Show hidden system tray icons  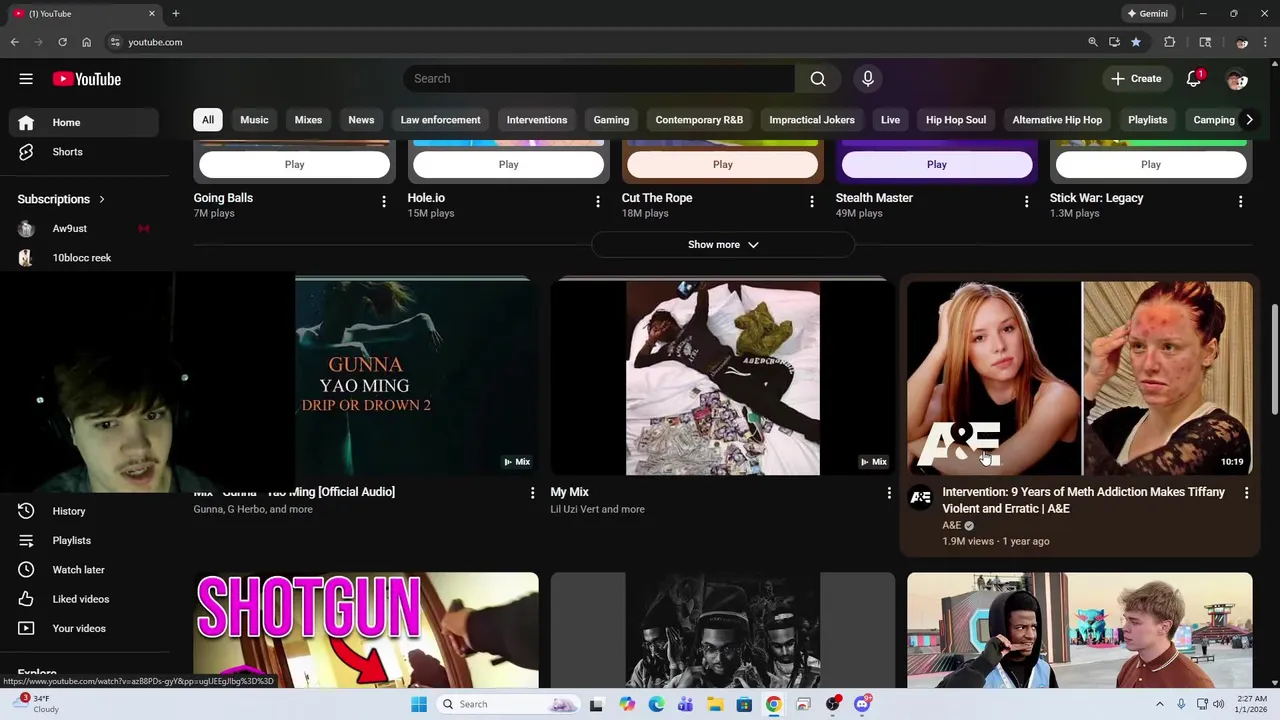tap(1159, 704)
